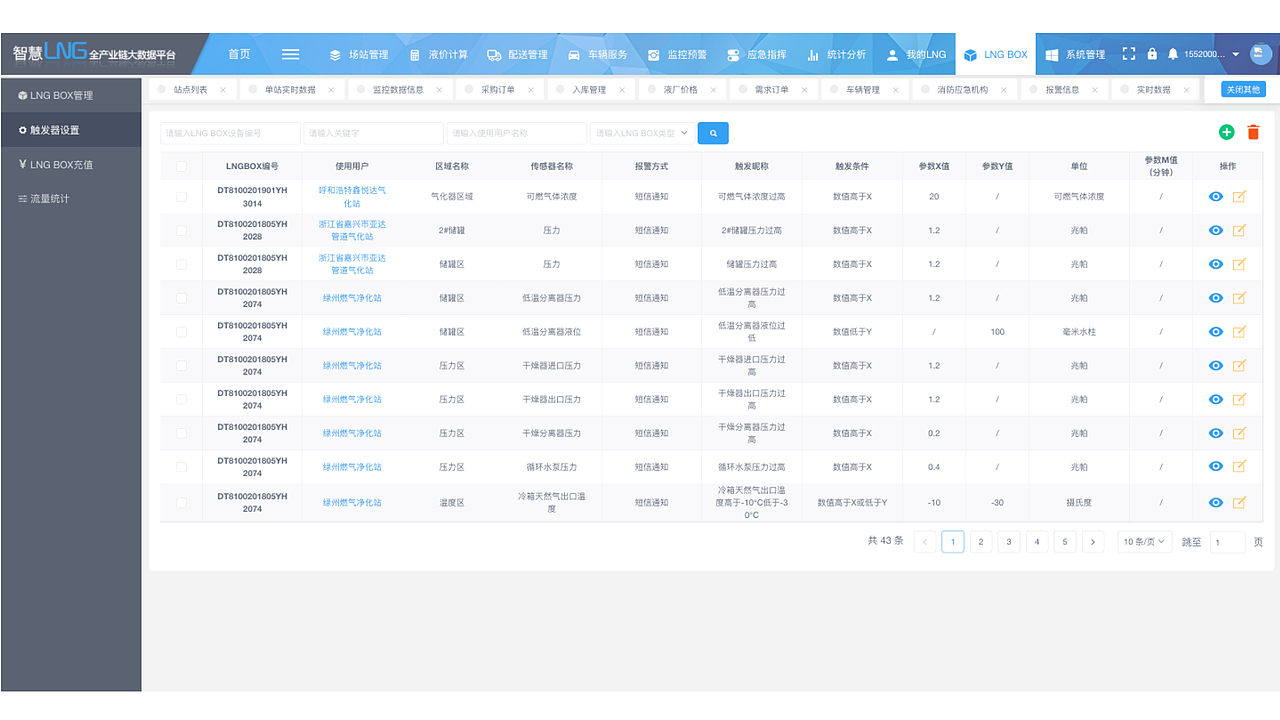The height and width of the screenshot is (720, 1280).
Task: Close the 入库管理 tab
Action: [x=622, y=90]
